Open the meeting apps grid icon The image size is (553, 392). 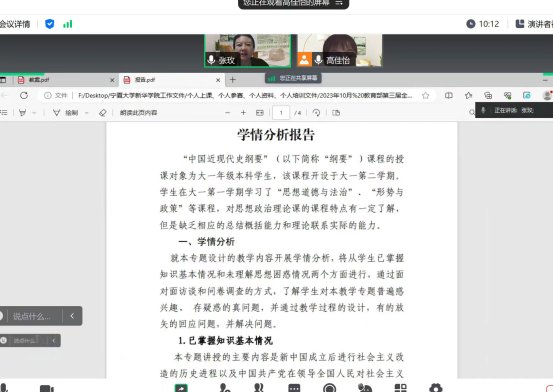coord(400,388)
